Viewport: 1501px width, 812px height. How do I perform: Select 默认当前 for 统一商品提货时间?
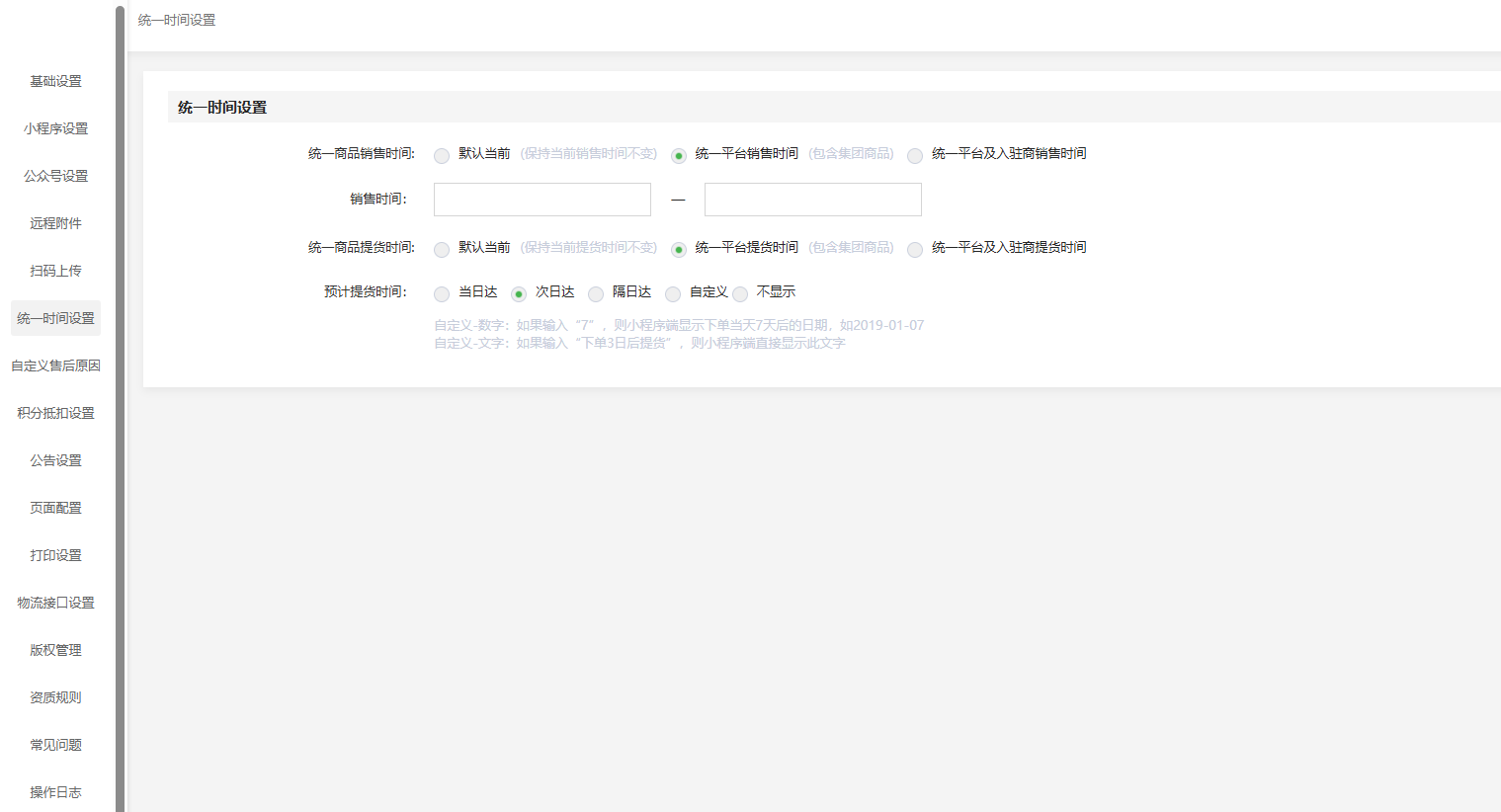pyautogui.click(x=442, y=250)
